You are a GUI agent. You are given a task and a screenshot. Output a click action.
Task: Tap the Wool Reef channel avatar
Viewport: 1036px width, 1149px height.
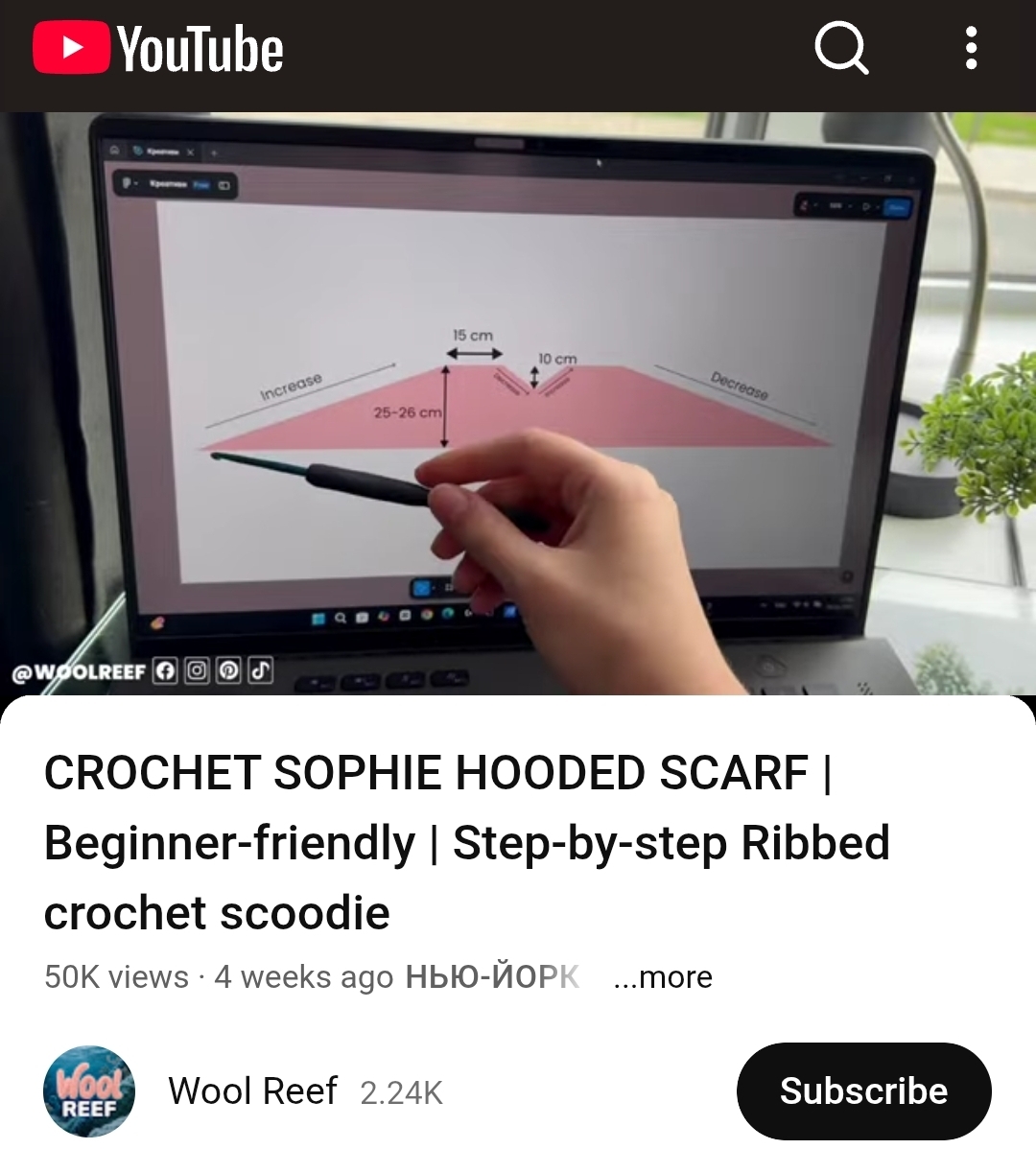coord(89,1091)
